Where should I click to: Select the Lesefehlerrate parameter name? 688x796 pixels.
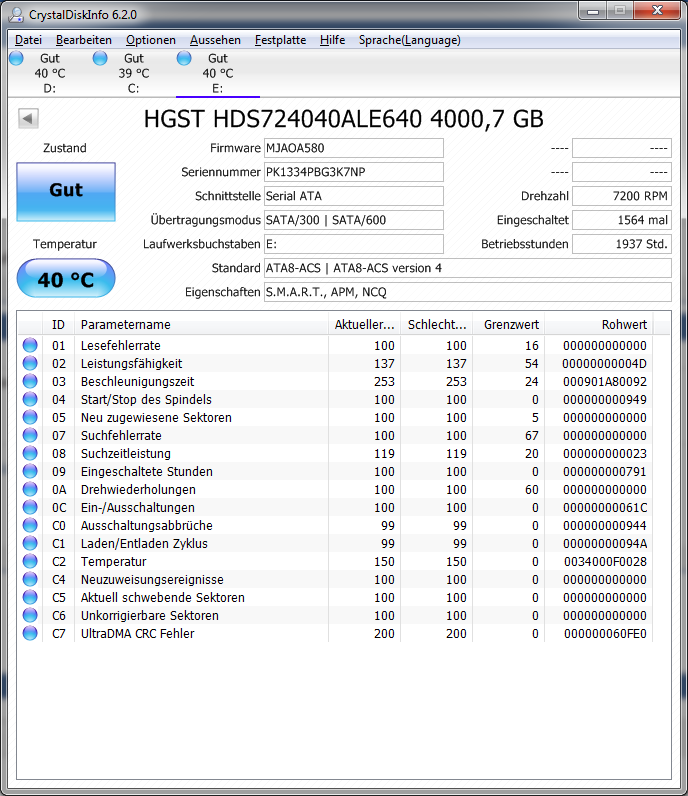point(121,346)
